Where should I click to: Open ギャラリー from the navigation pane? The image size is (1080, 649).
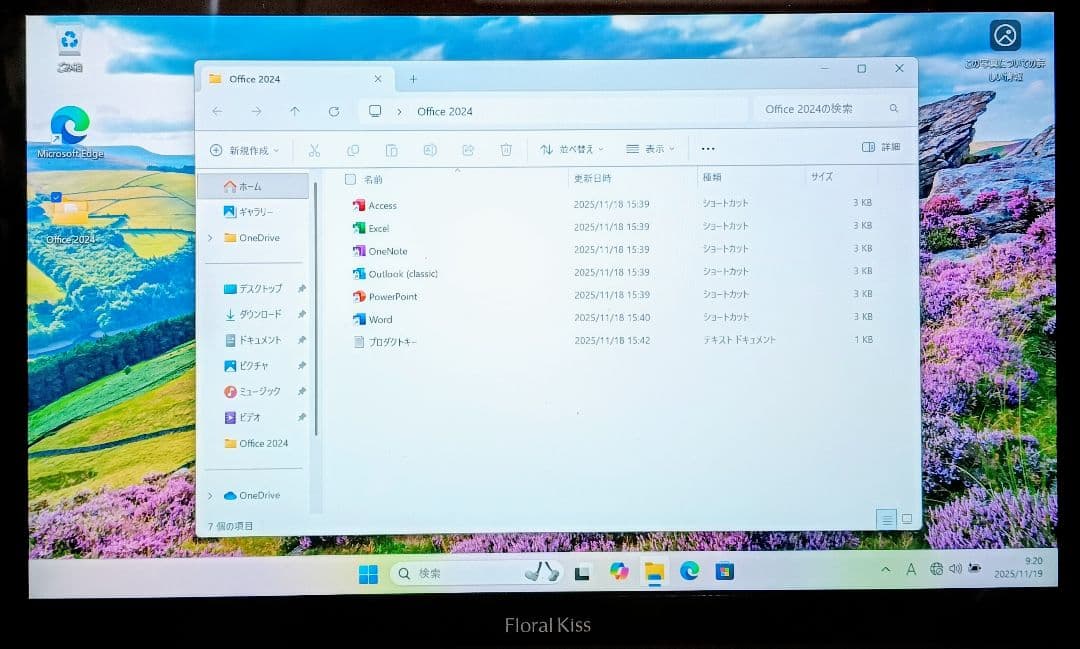(253, 211)
